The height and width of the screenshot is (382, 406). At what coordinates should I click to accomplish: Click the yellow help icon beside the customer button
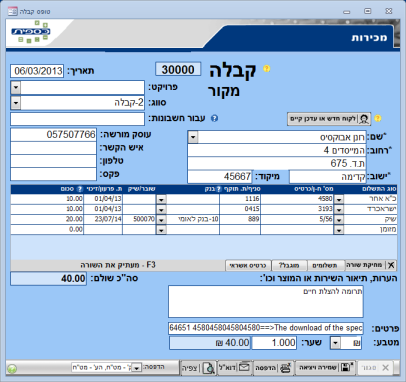pos(378,118)
